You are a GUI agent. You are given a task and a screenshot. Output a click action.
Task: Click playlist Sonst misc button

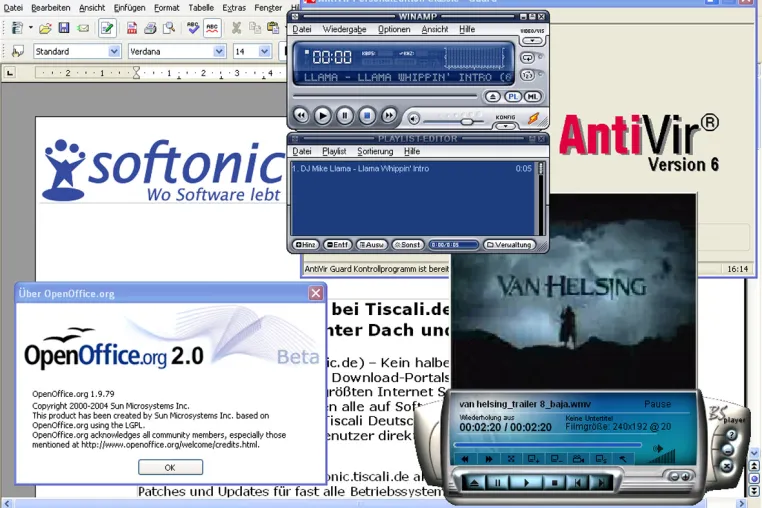[407, 245]
